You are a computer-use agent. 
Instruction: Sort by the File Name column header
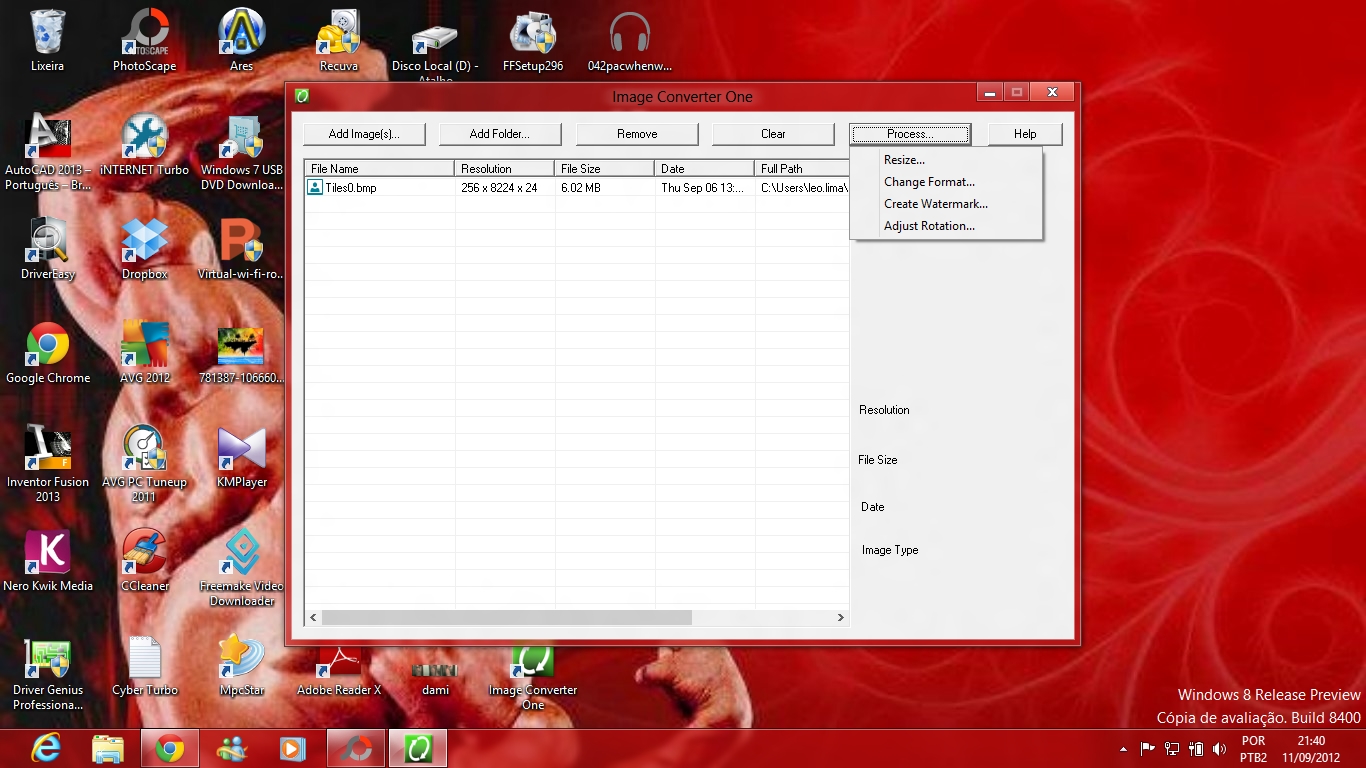[379, 169]
